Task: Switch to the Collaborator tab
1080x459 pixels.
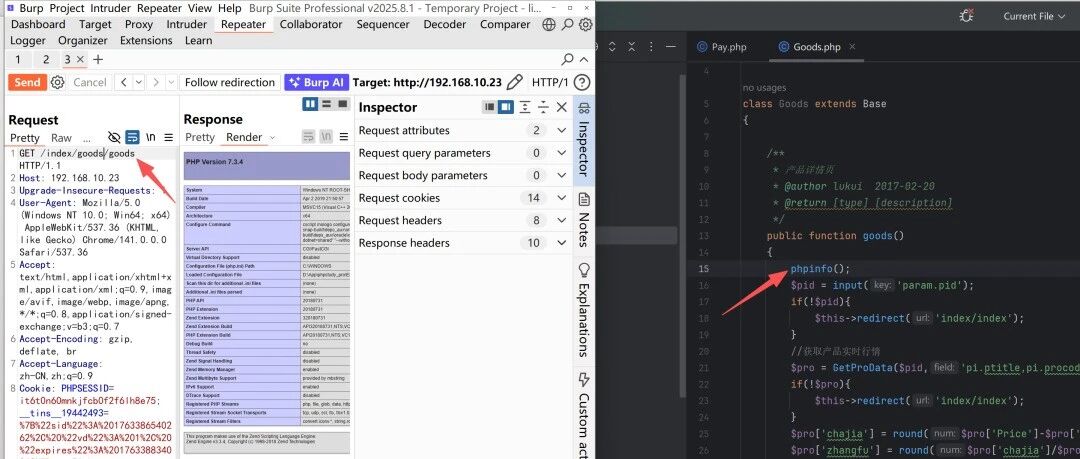Action: click(311, 25)
